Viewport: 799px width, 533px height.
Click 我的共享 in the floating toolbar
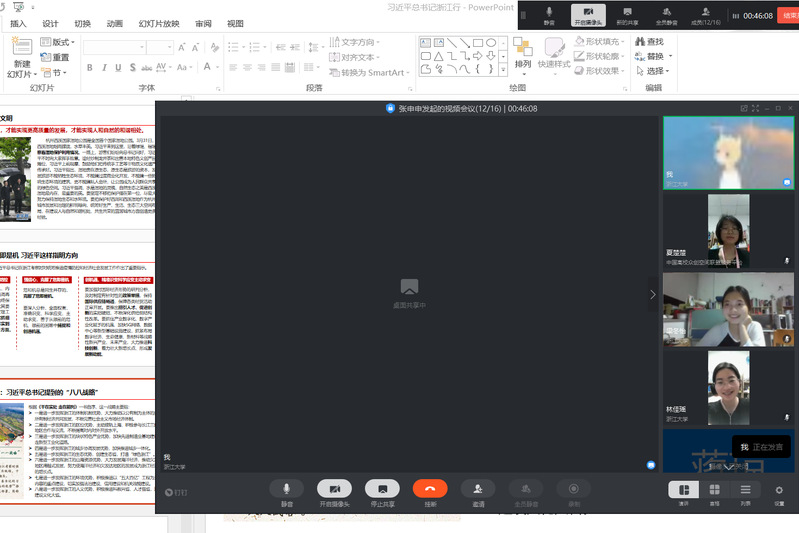tap(627, 15)
